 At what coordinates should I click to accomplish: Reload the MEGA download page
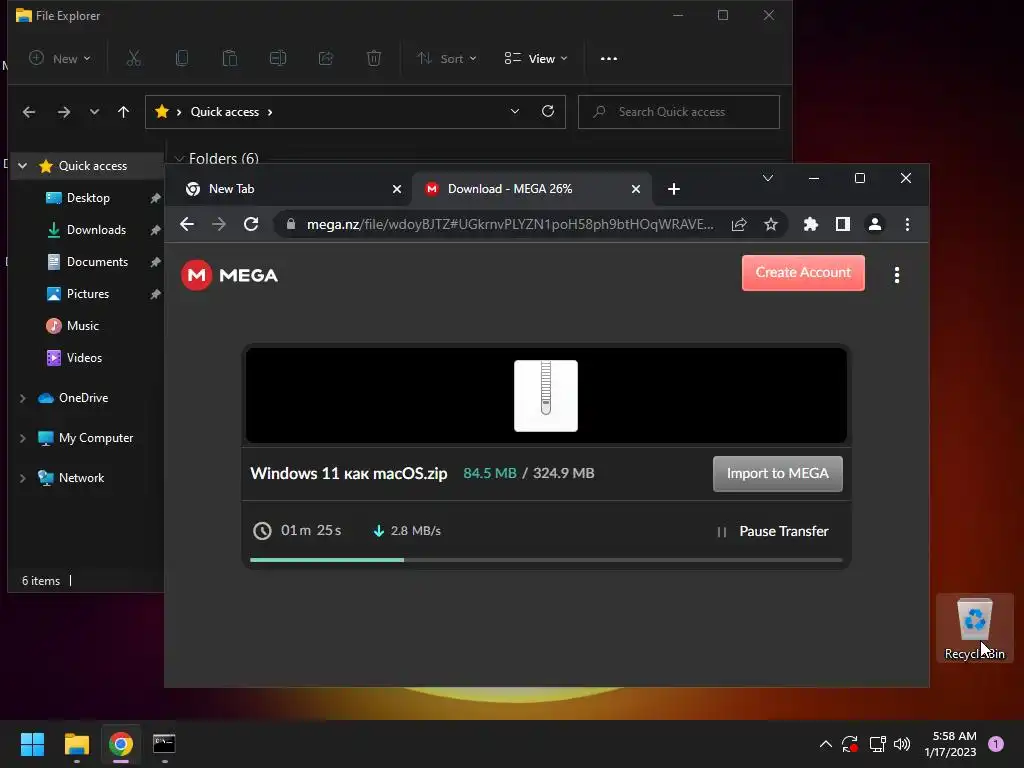pos(251,225)
